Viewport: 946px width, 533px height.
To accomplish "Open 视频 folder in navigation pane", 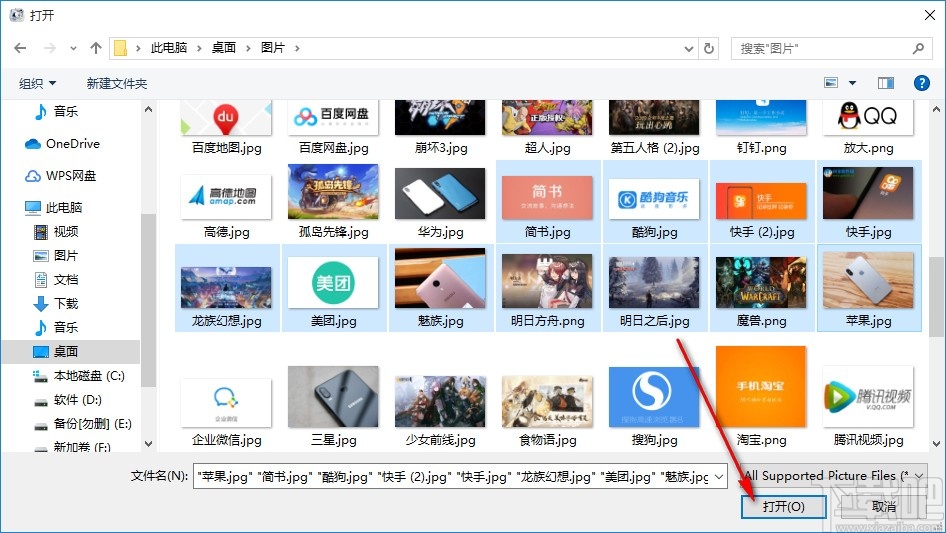I will tap(56, 231).
